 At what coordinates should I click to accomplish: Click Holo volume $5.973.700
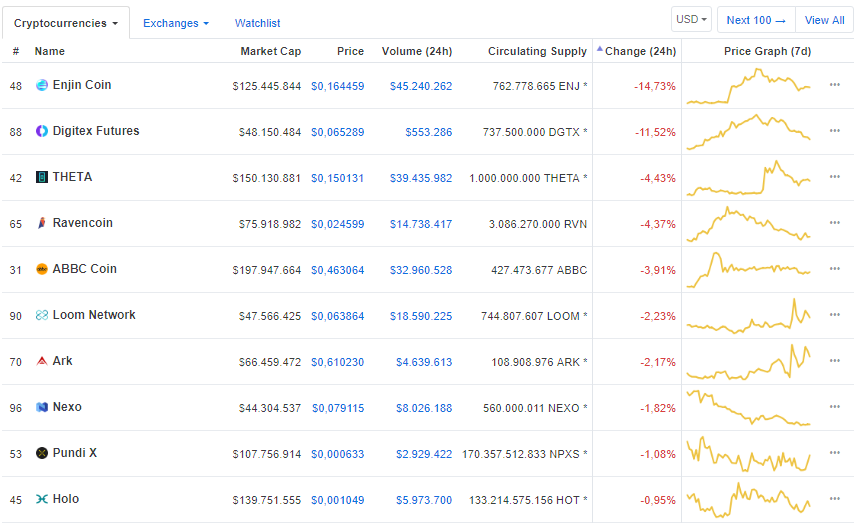(x=424, y=500)
